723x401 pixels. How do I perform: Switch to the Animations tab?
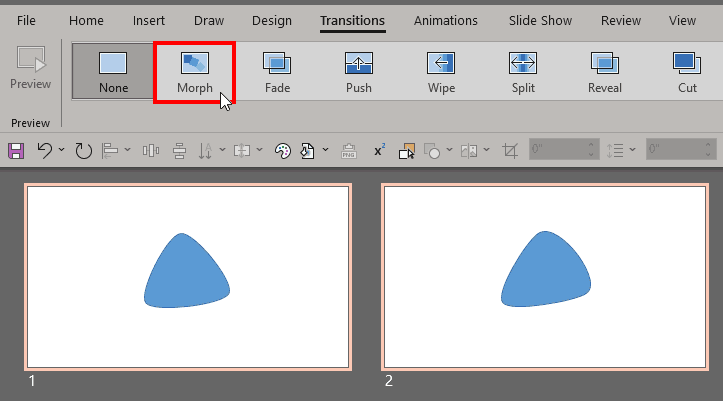pyautogui.click(x=445, y=20)
